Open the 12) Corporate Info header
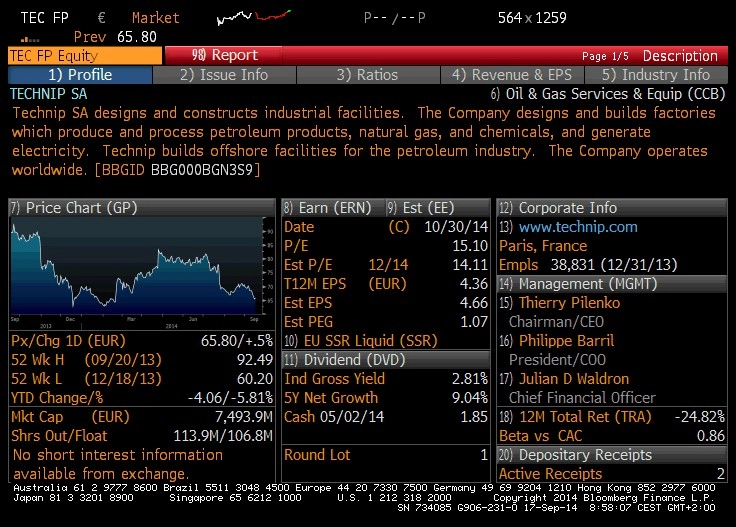This screenshot has width=736, height=527. [x=612, y=207]
